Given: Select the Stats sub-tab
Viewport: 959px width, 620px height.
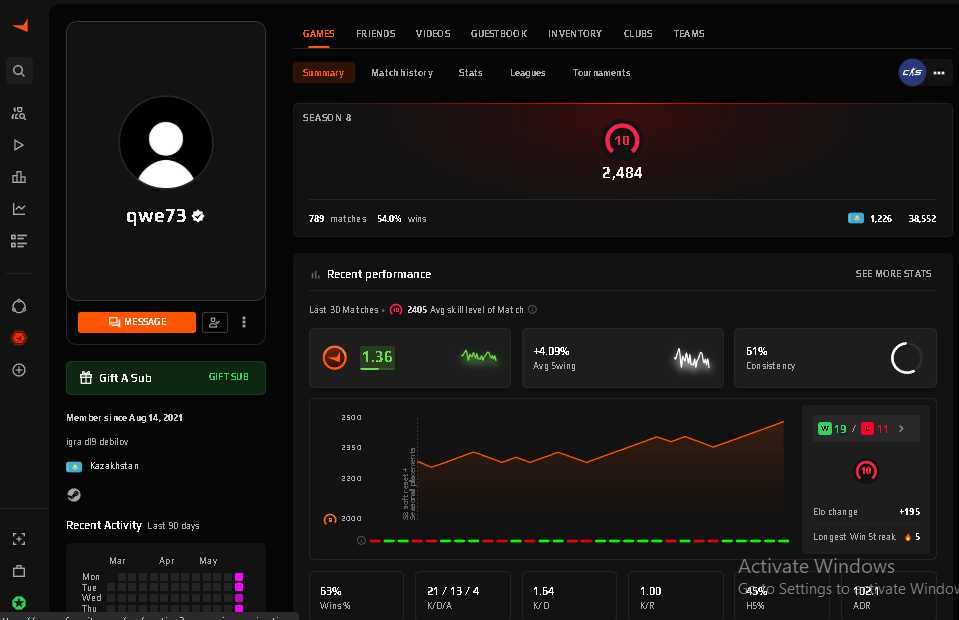Looking at the screenshot, I should [470, 73].
